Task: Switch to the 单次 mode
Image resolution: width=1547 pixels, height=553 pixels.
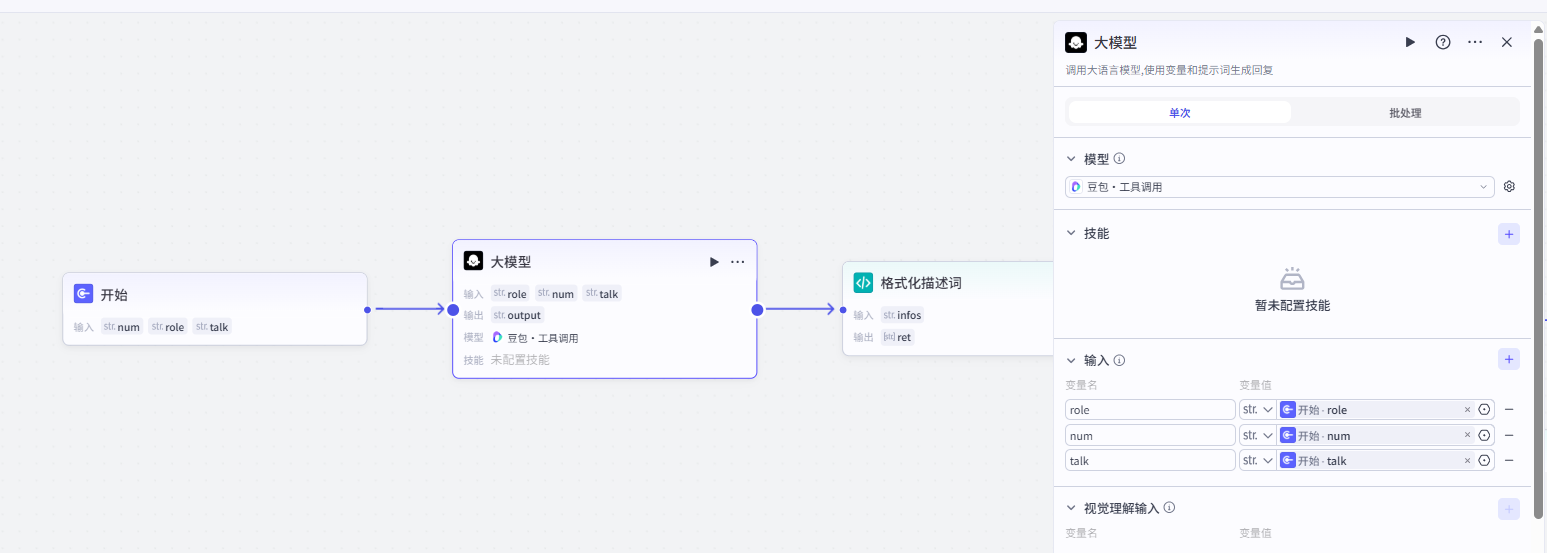Action: 1179,113
